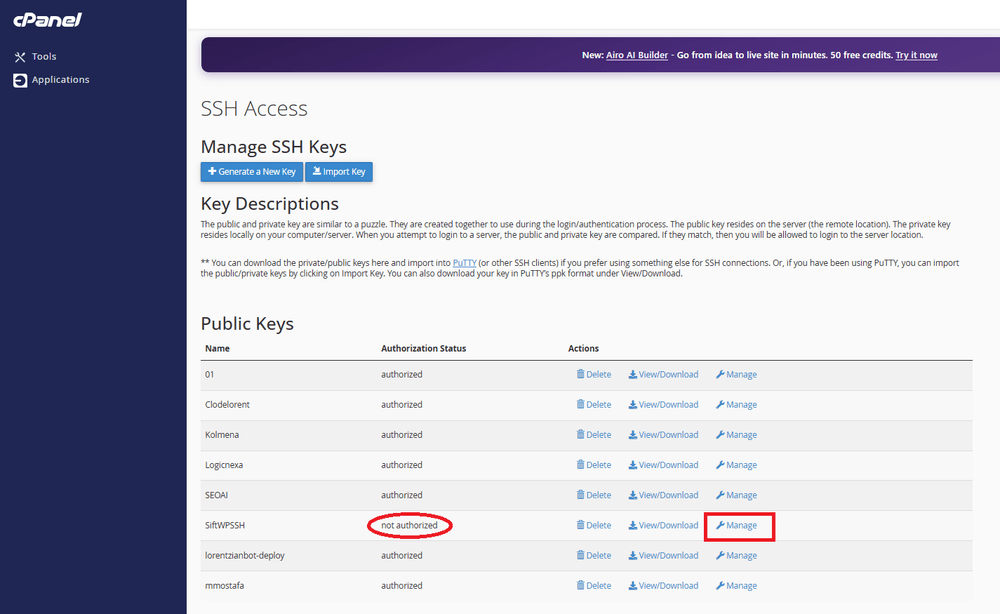Screen dimensions: 1000x614
Task: Click the lorentzianbot-deploy key name
Action: pos(245,555)
